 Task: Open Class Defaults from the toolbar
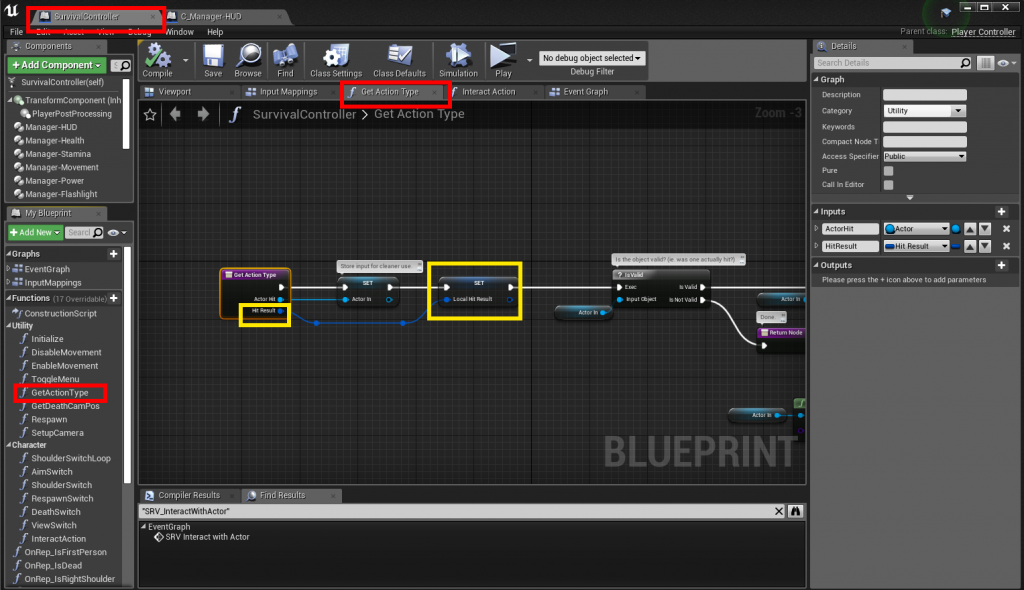click(x=399, y=59)
